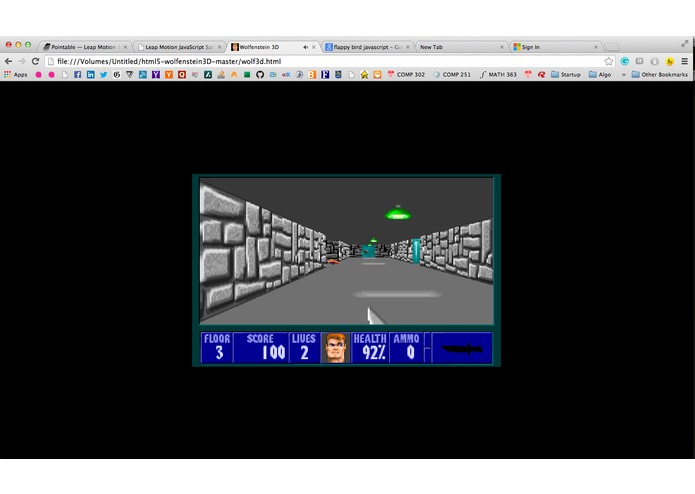Click BJ Blazkowicz face portrait in HUD
The image size is (695, 494).
pyautogui.click(x=336, y=348)
